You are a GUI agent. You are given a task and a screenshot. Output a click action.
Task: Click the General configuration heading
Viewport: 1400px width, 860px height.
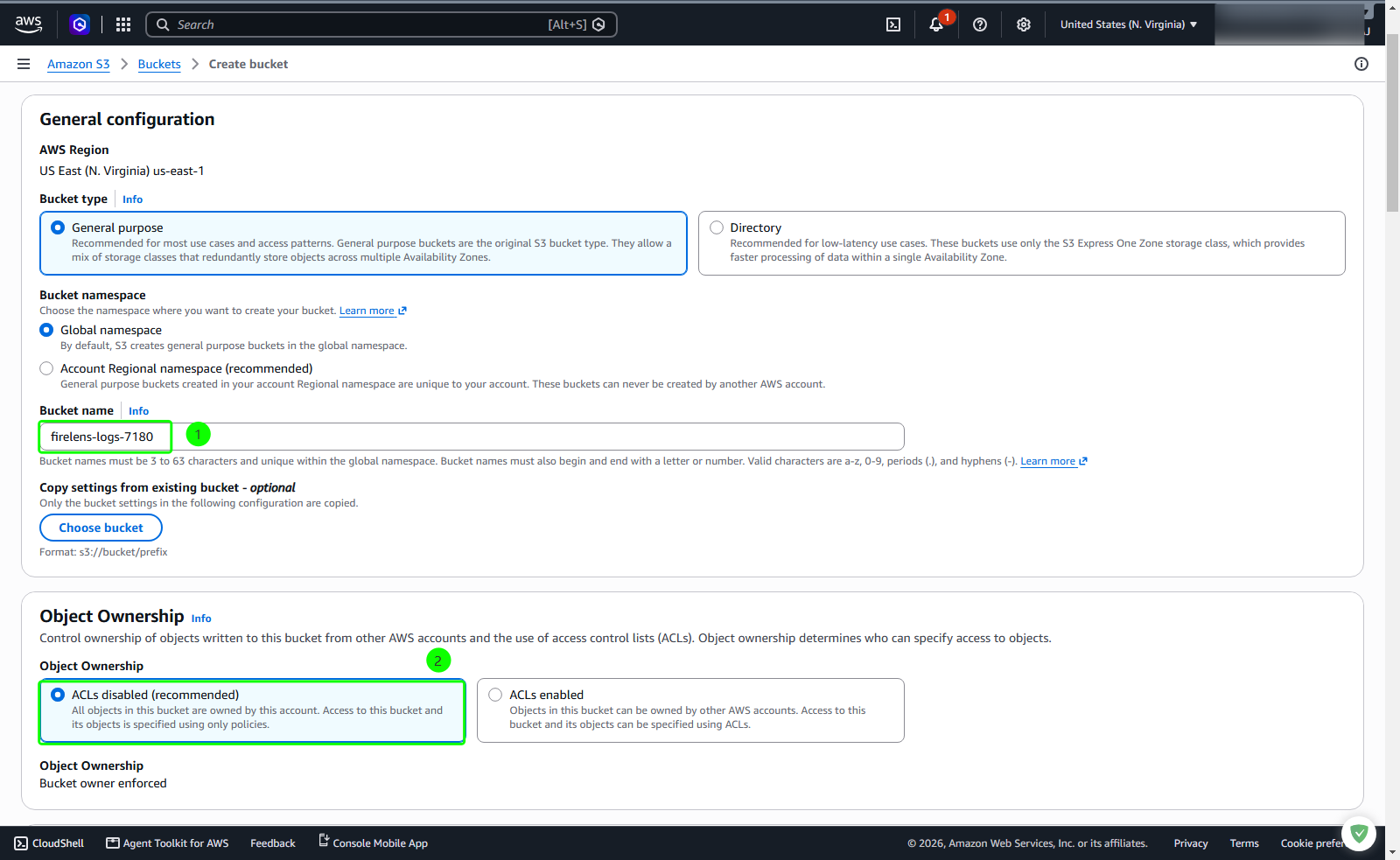point(127,119)
